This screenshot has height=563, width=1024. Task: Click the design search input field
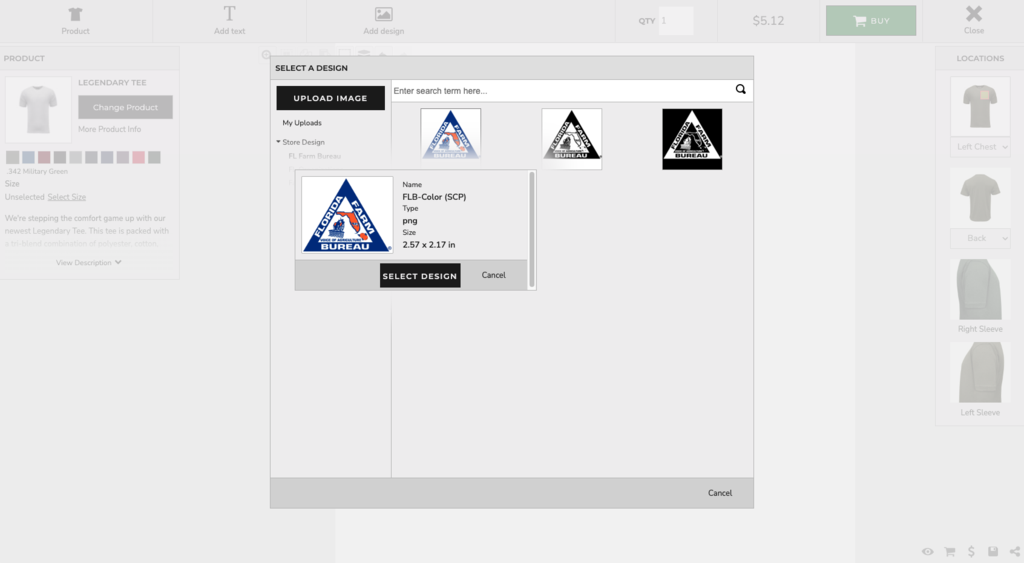click(560, 91)
